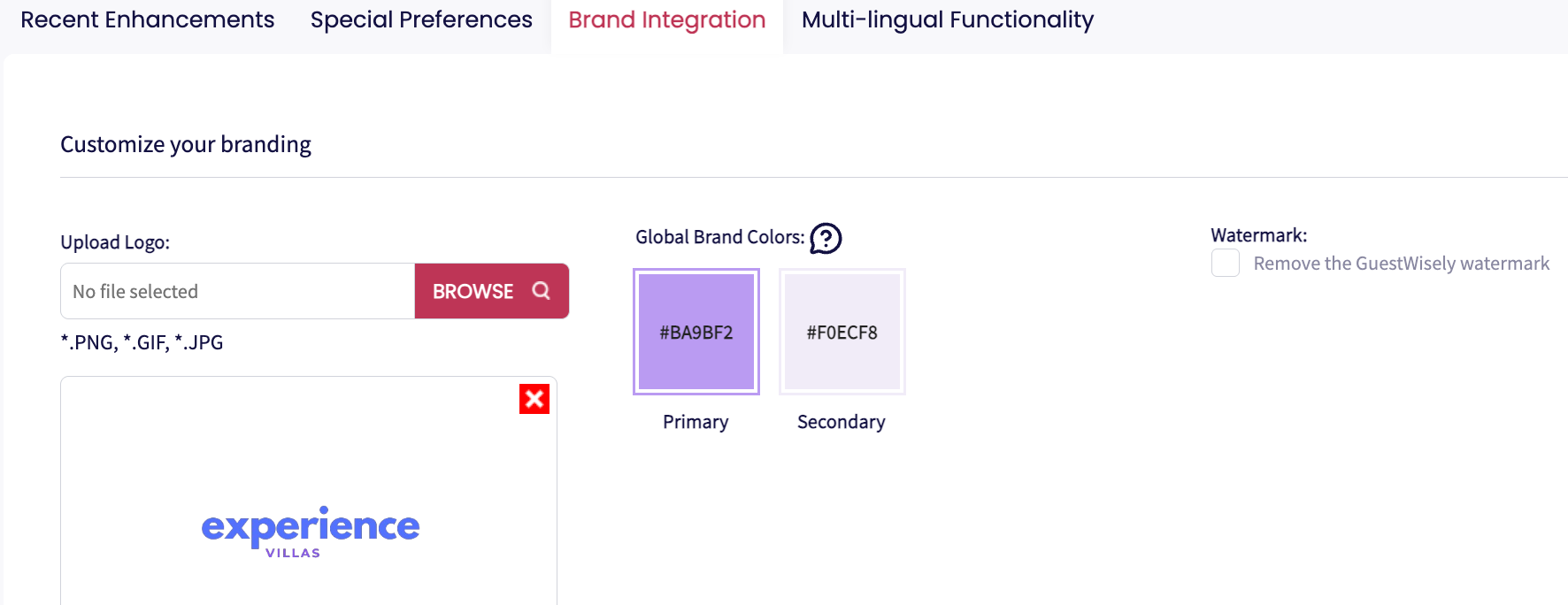The image size is (1568, 605).
Task: Pick the Secondary color swatch #F0ECF8
Action: [x=842, y=332]
